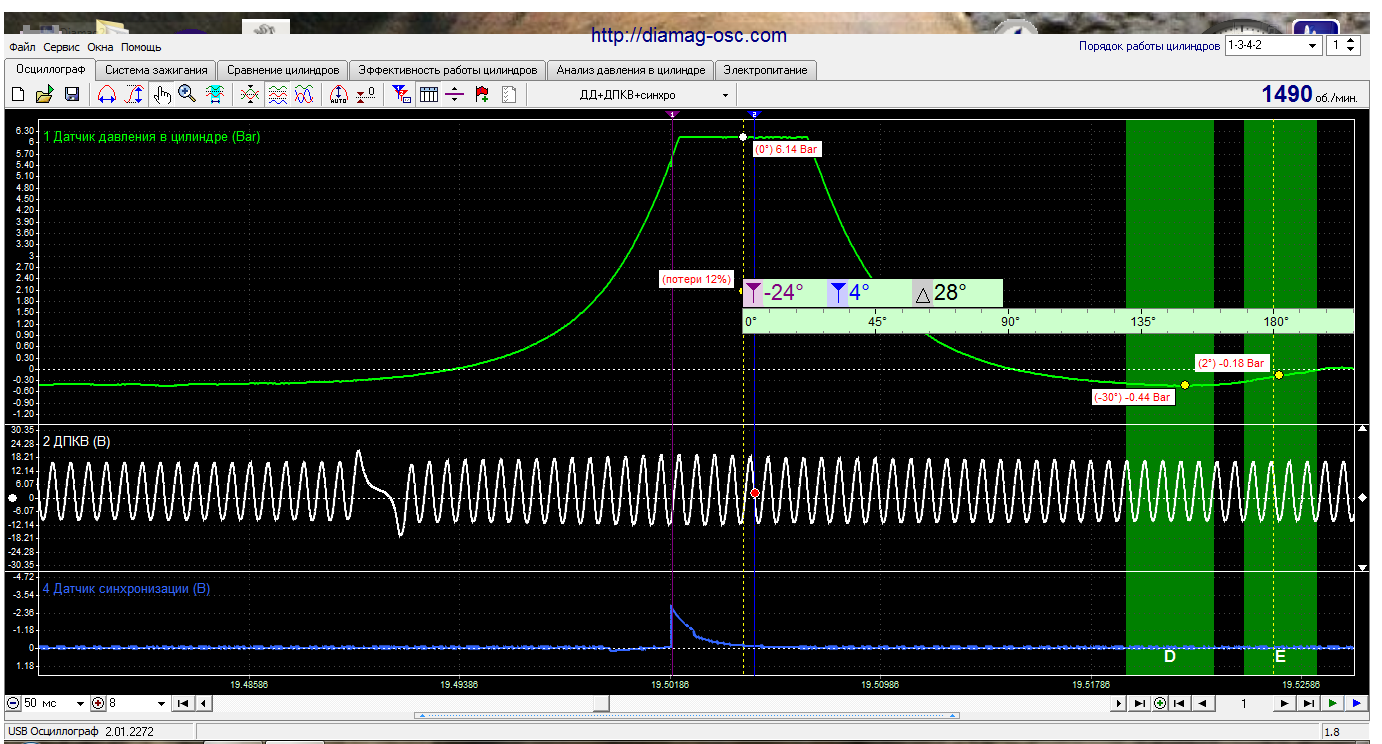Step back with bottom-left arrow button

pyautogui.click(x=203, y=703)
